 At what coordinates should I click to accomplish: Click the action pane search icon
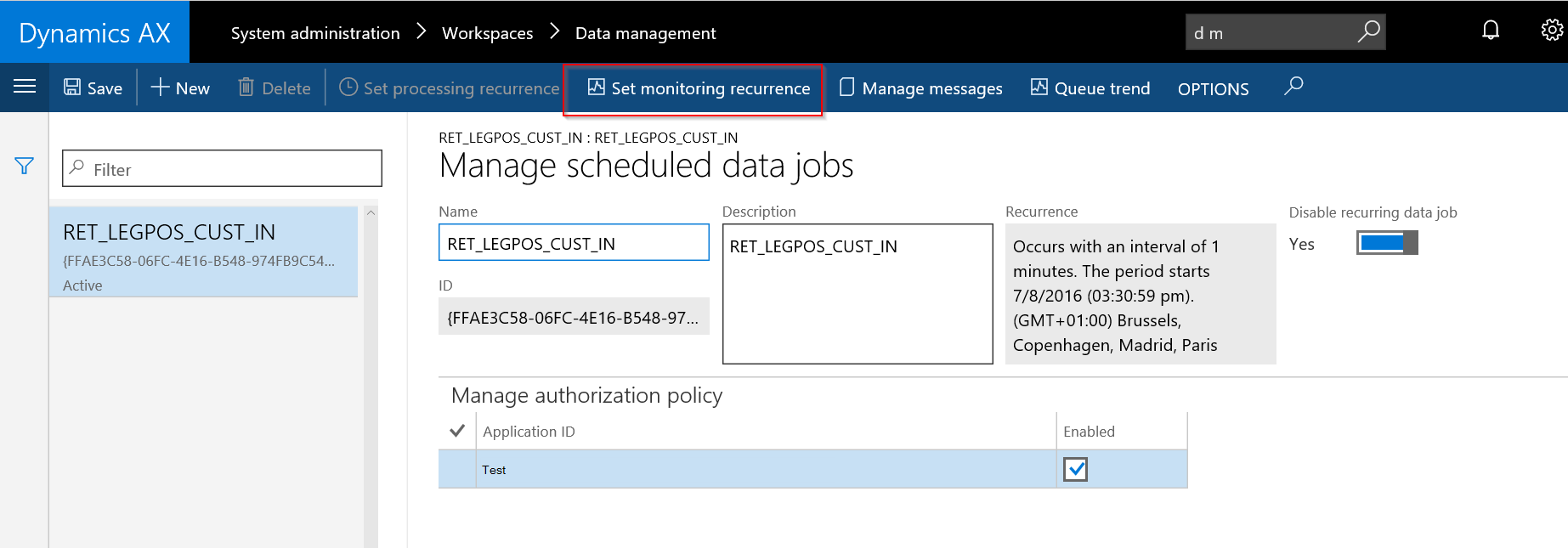(x=1293, y=87)
